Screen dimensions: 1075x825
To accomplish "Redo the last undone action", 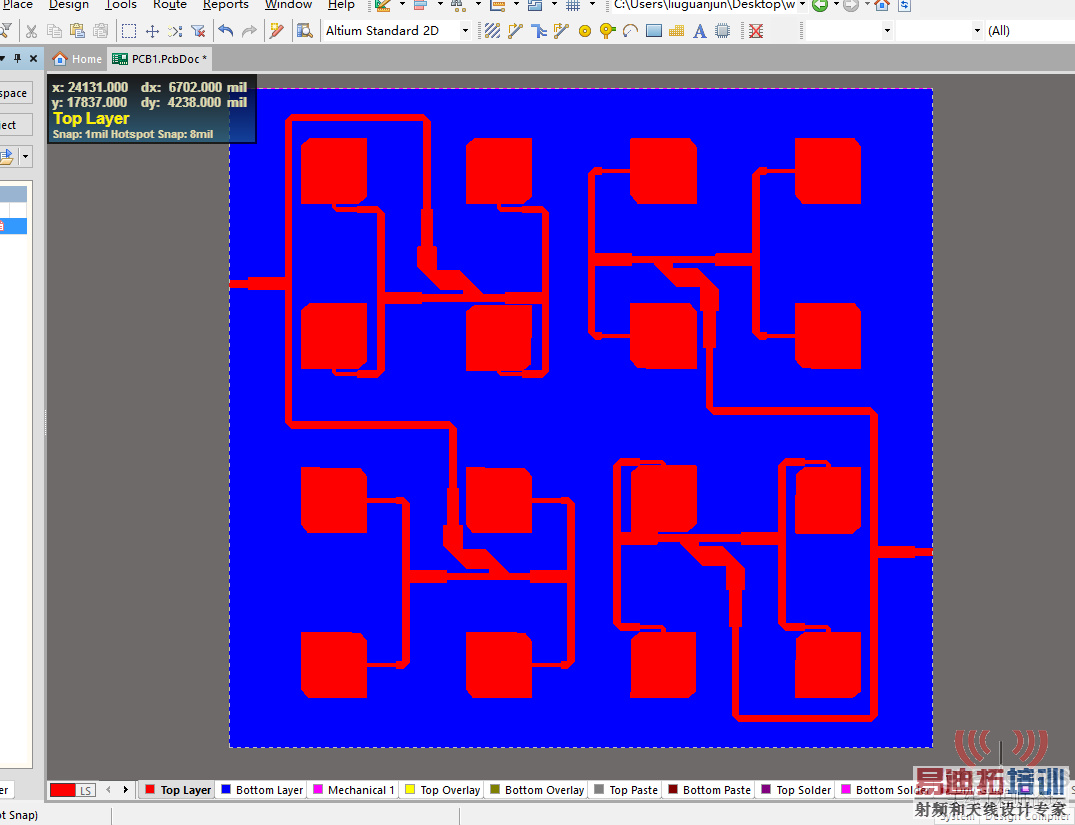I will (250, 31).
